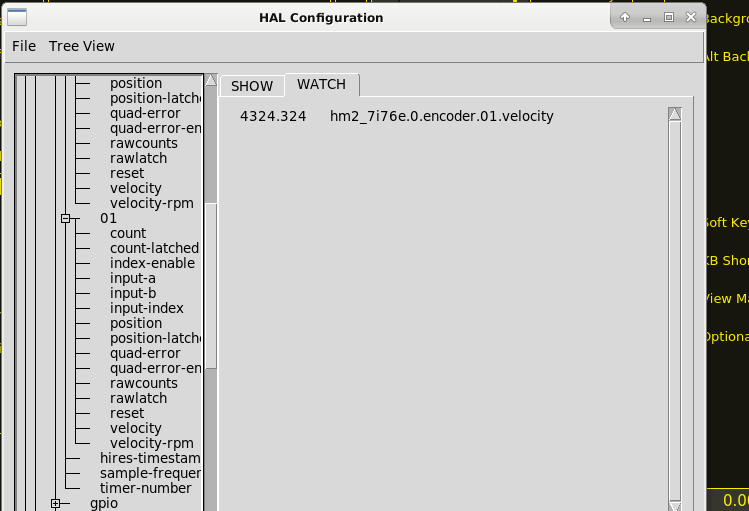Close the HAL Configuration window
The width and height of the screenshot is (749, 511).
pyautogui.click(x=691, y=17)
